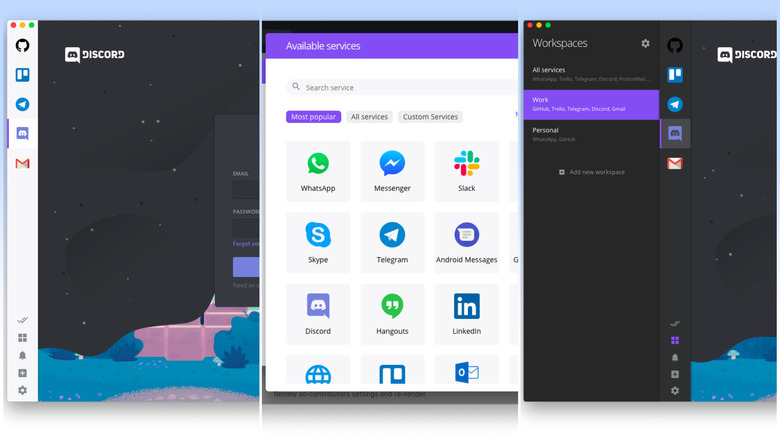Choose the Outlook service tile at bottom
This screenshot has height=438, width=780.
click(x=467, y=370)
